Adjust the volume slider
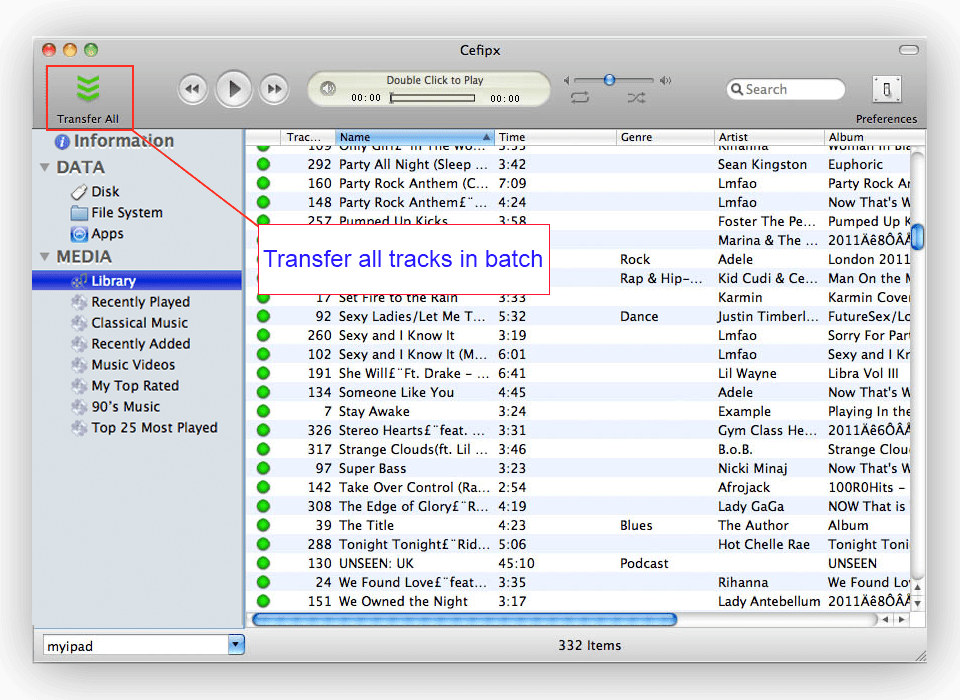The height and width of the screenshot is (700, 960). pos(610,80)
